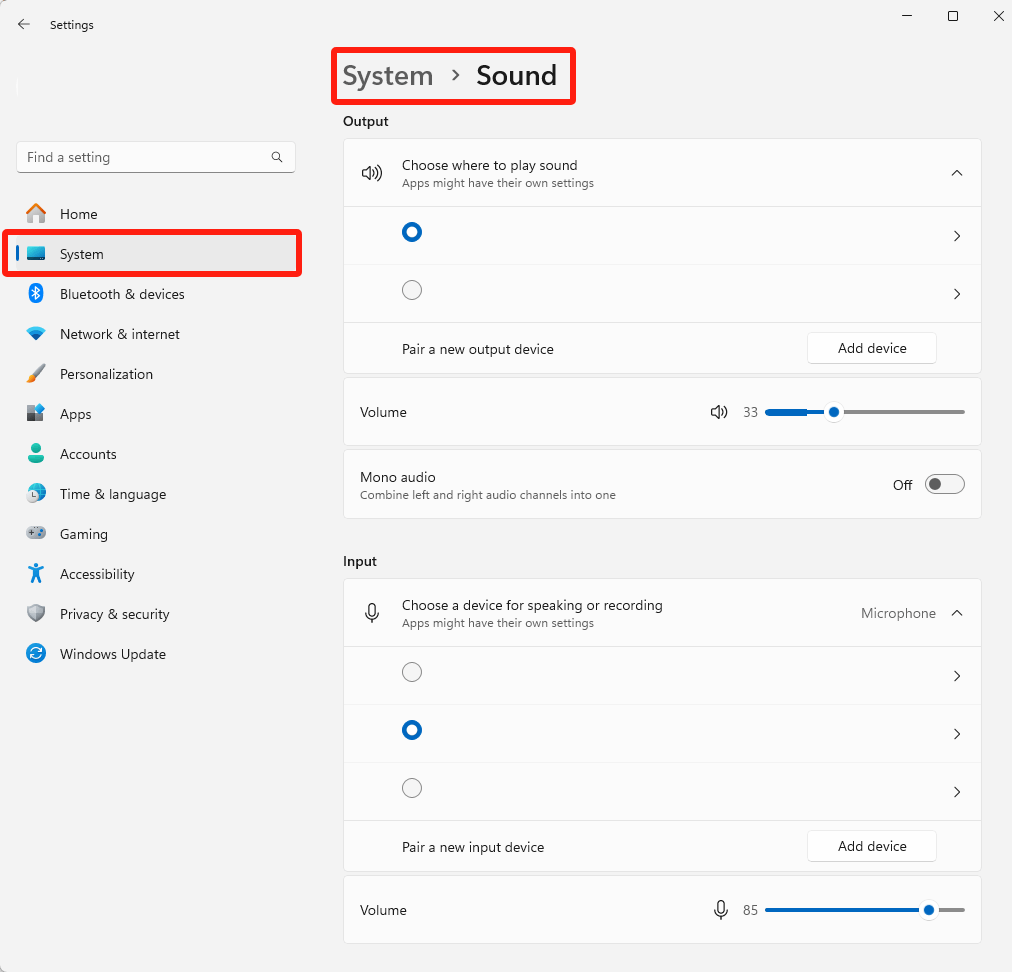This screenshot has width=1012, height=972.
Task: Click the Apps icon in sidebar
Action: [36, 414]
